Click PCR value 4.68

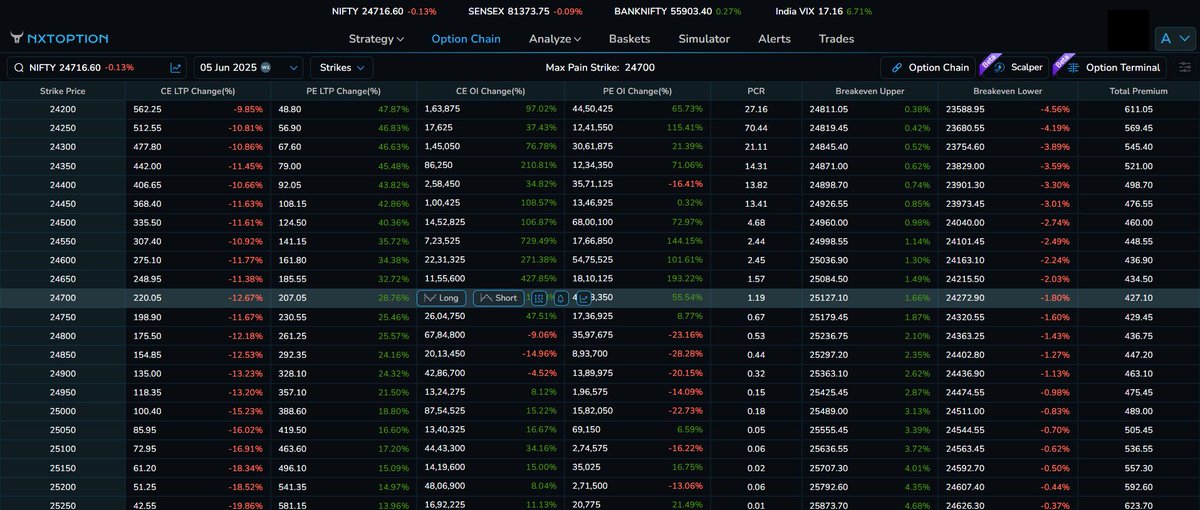click(756, 222)
